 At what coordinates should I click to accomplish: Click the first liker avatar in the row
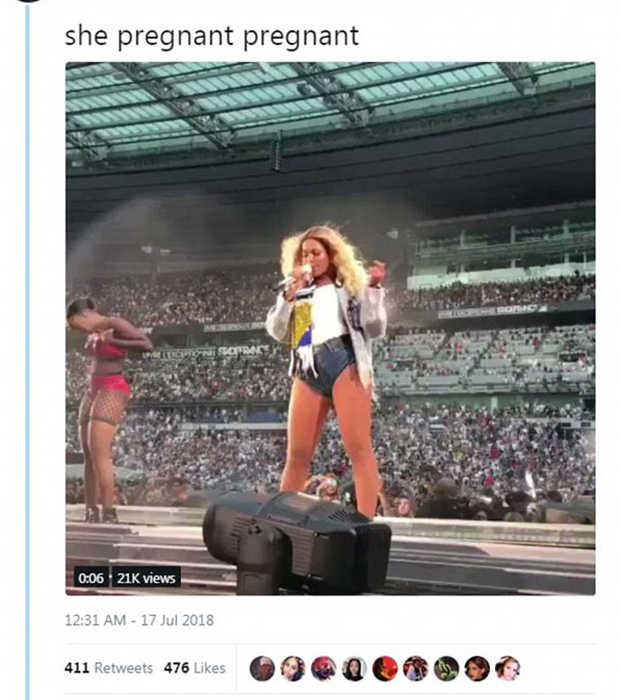262,668
